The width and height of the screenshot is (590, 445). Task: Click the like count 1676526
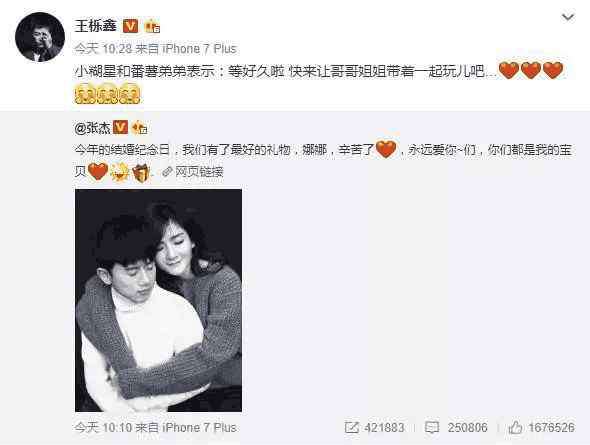pyautogui.click(x=552, y=427)
